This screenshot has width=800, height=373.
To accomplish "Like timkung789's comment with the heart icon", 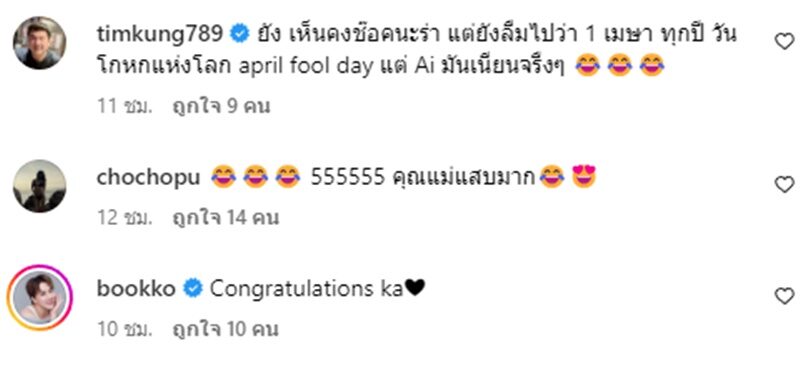I will point(784,41).
